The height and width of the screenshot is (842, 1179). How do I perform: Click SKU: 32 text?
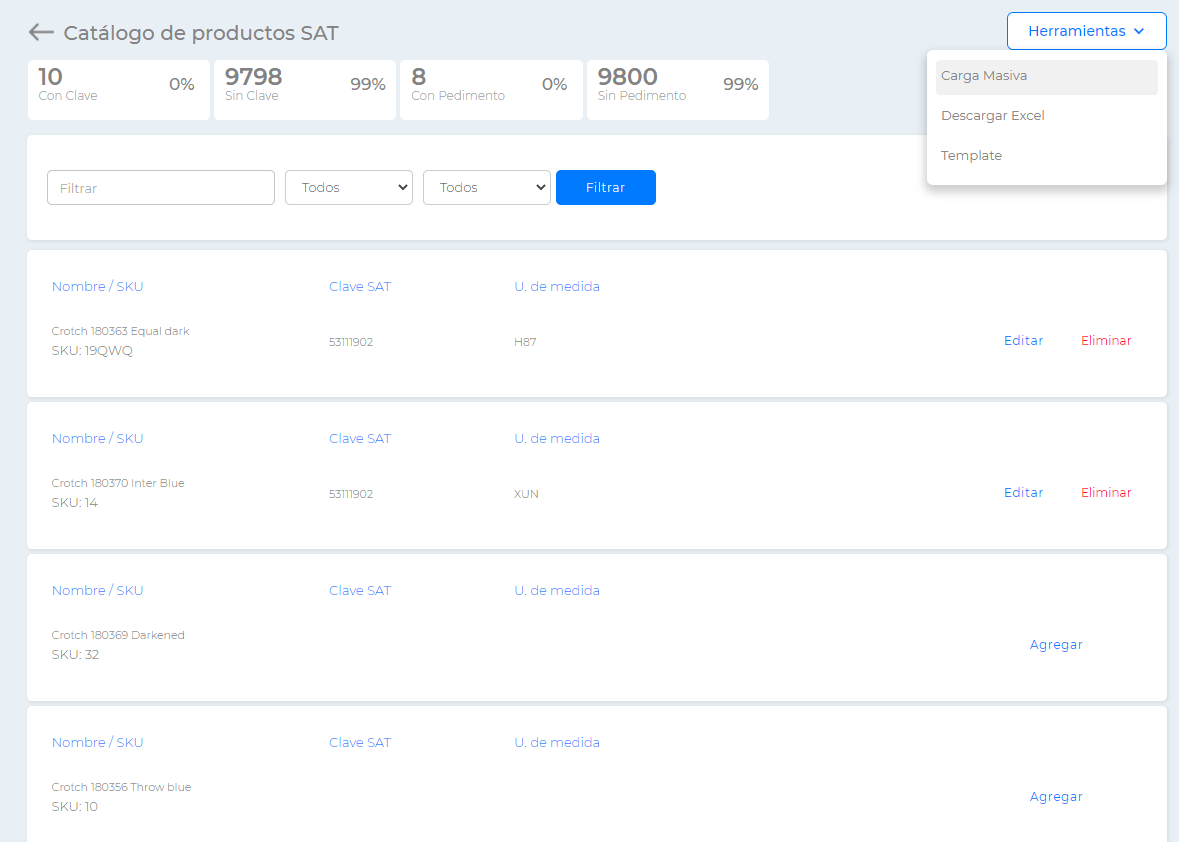click(75, 655)
